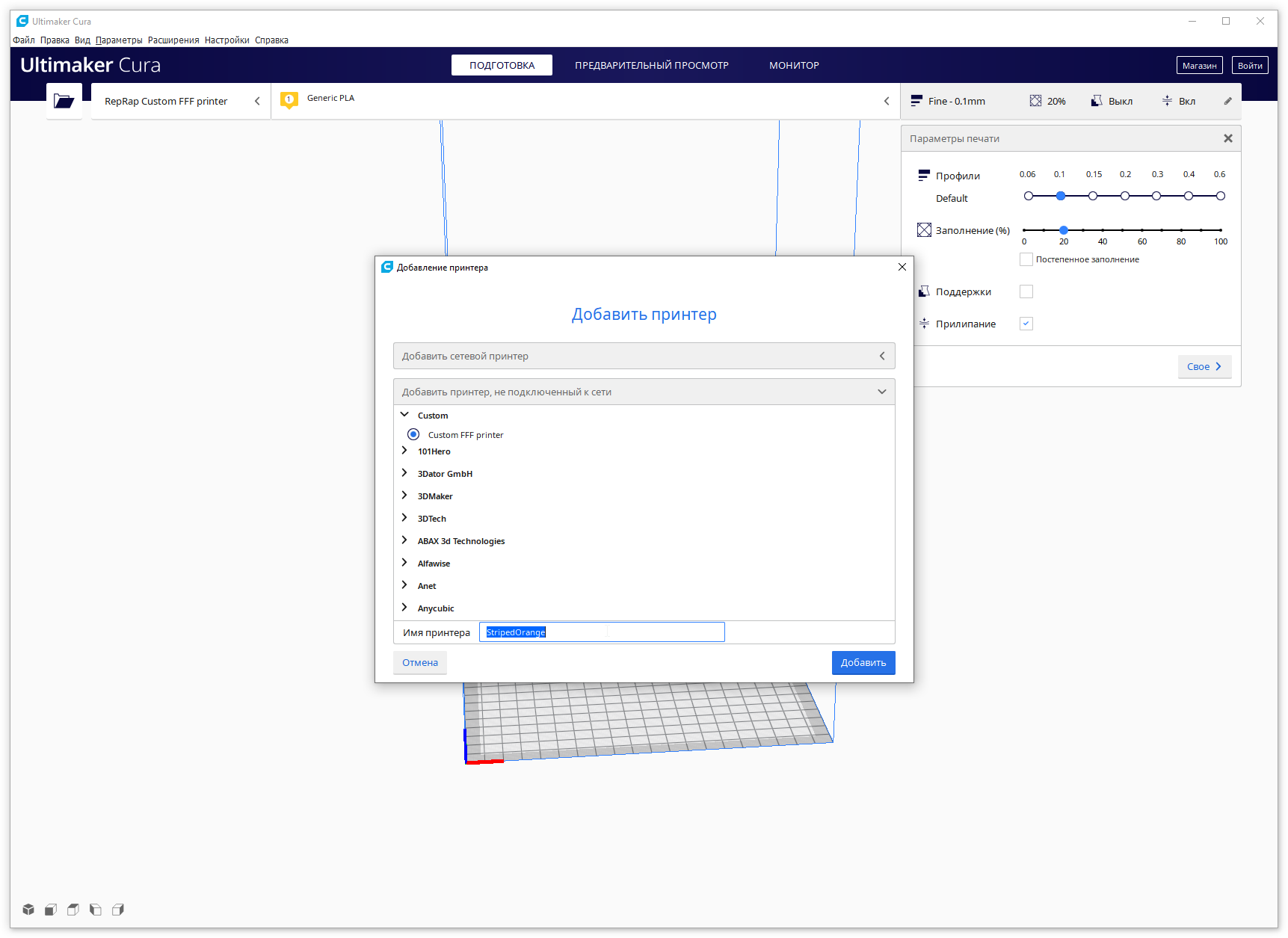
Task: Switch to right side view cube icon
Action: pyautogui.click(x=118, y=910)
